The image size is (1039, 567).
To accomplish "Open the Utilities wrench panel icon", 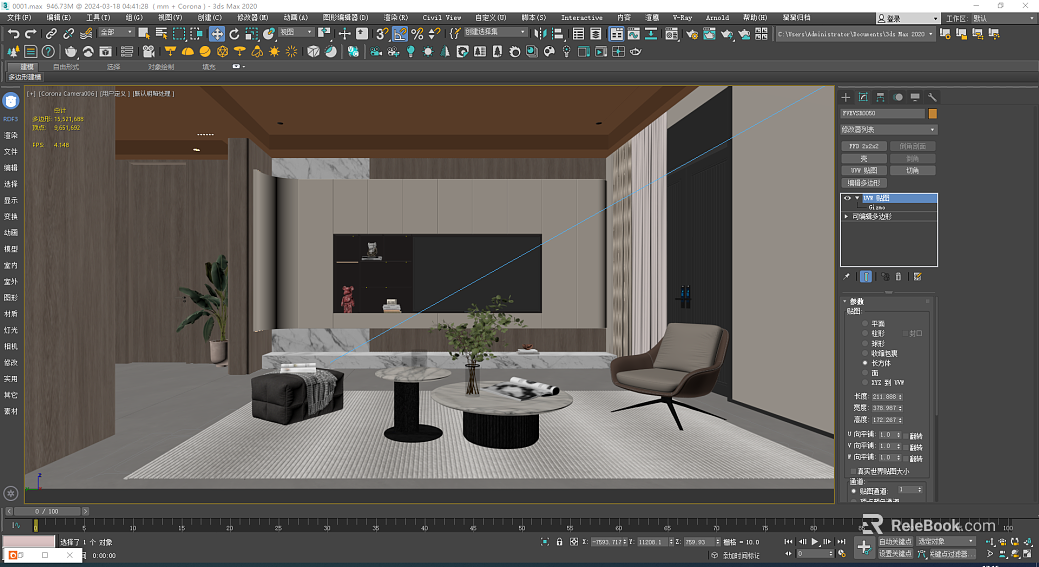I will [932, 97].
